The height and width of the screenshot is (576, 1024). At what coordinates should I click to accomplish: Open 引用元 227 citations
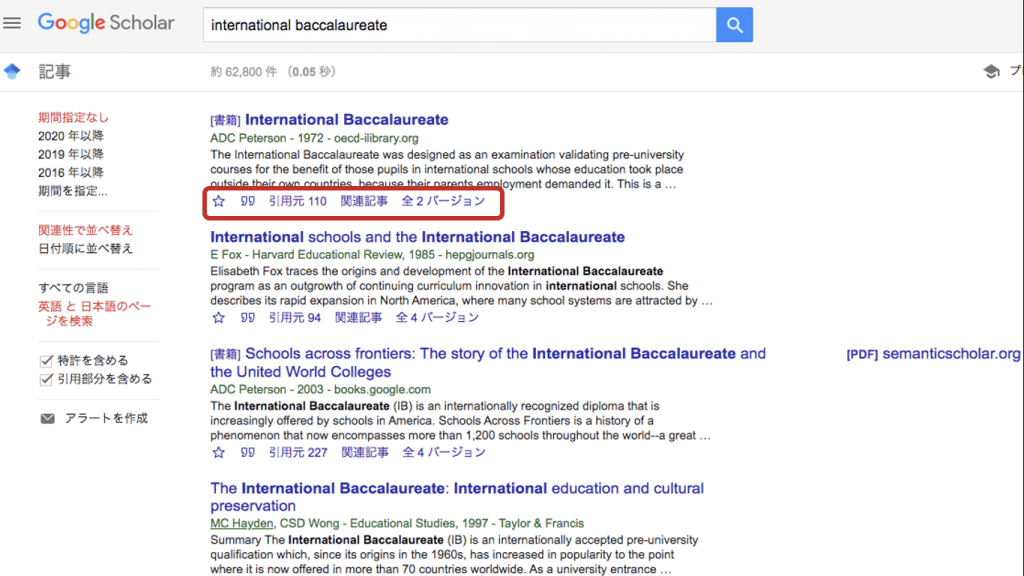[x=298, y=453]
